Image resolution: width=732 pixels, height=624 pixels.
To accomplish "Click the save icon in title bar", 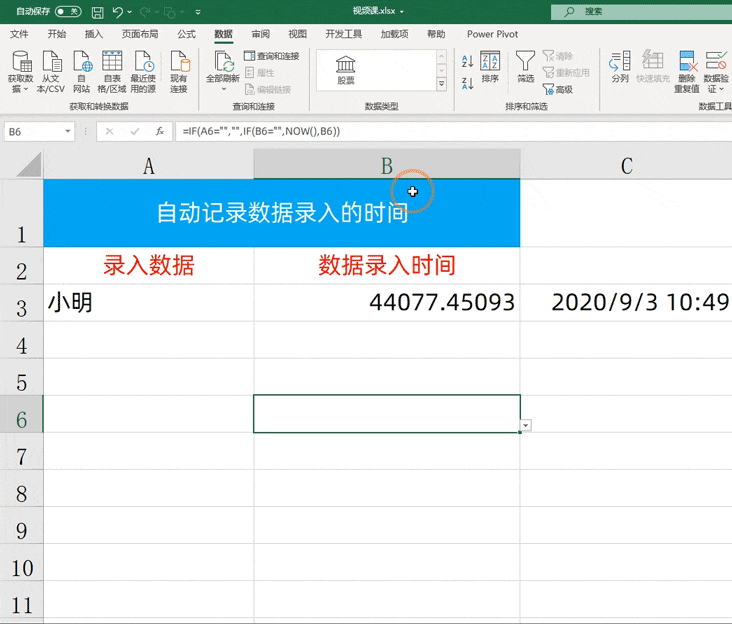I will click(x=98, y=12).
